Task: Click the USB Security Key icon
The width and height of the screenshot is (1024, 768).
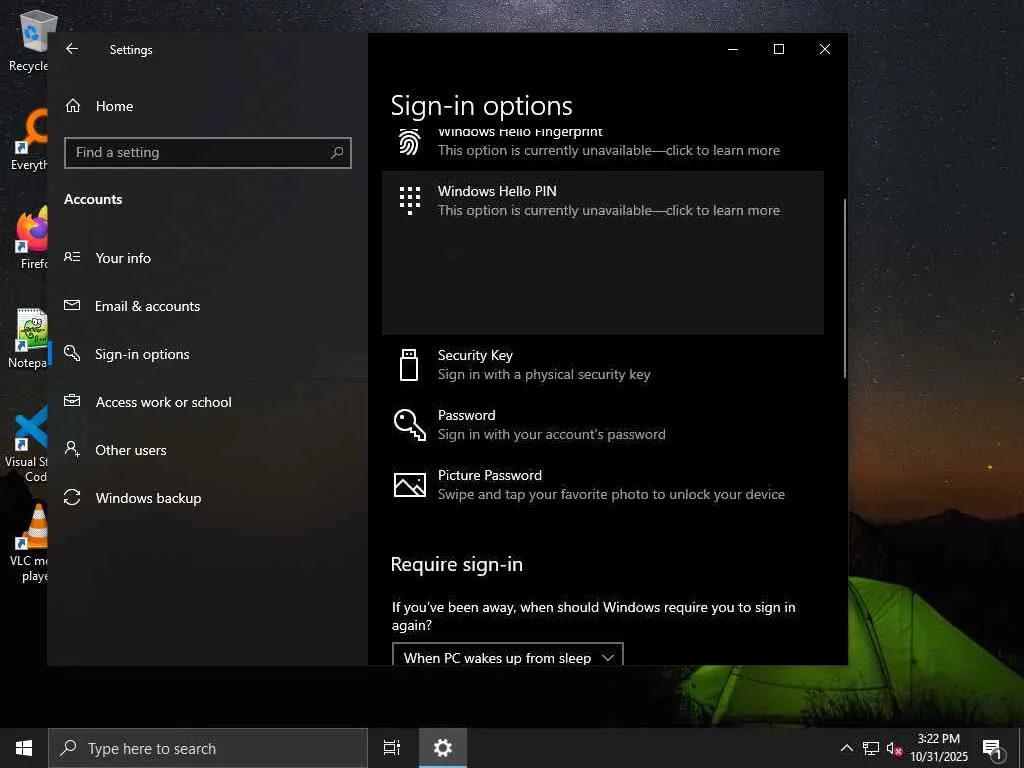Action: pyautogui.click(x=409, y=364)
